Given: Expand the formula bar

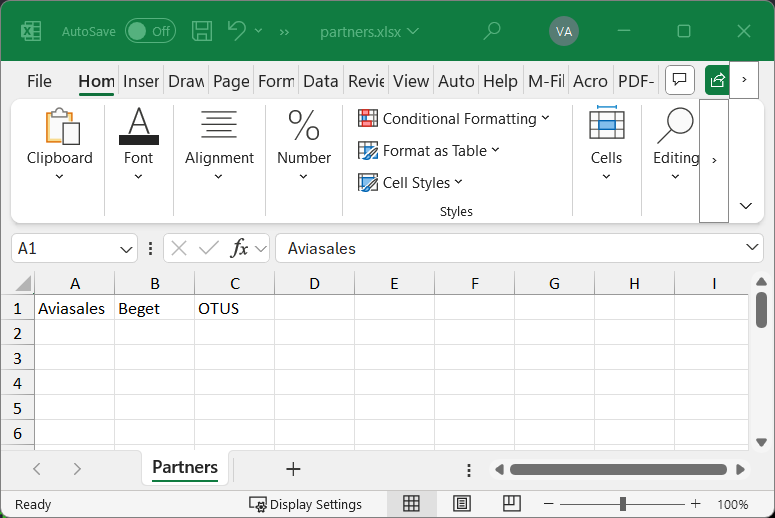Looking at the screenshot, I should (x=752, y=247).
